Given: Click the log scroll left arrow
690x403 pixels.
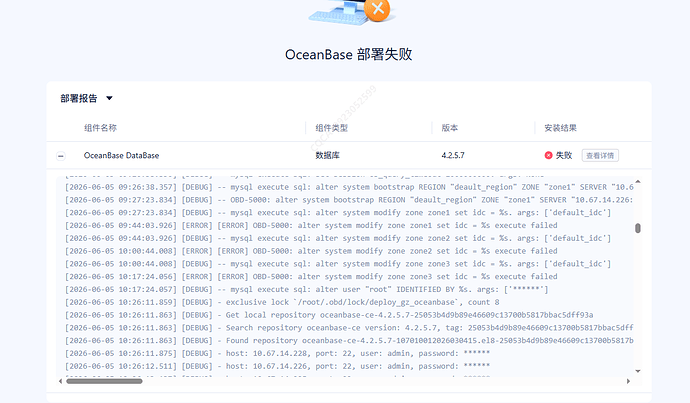Looking at the screenshot, I should 60,381.
